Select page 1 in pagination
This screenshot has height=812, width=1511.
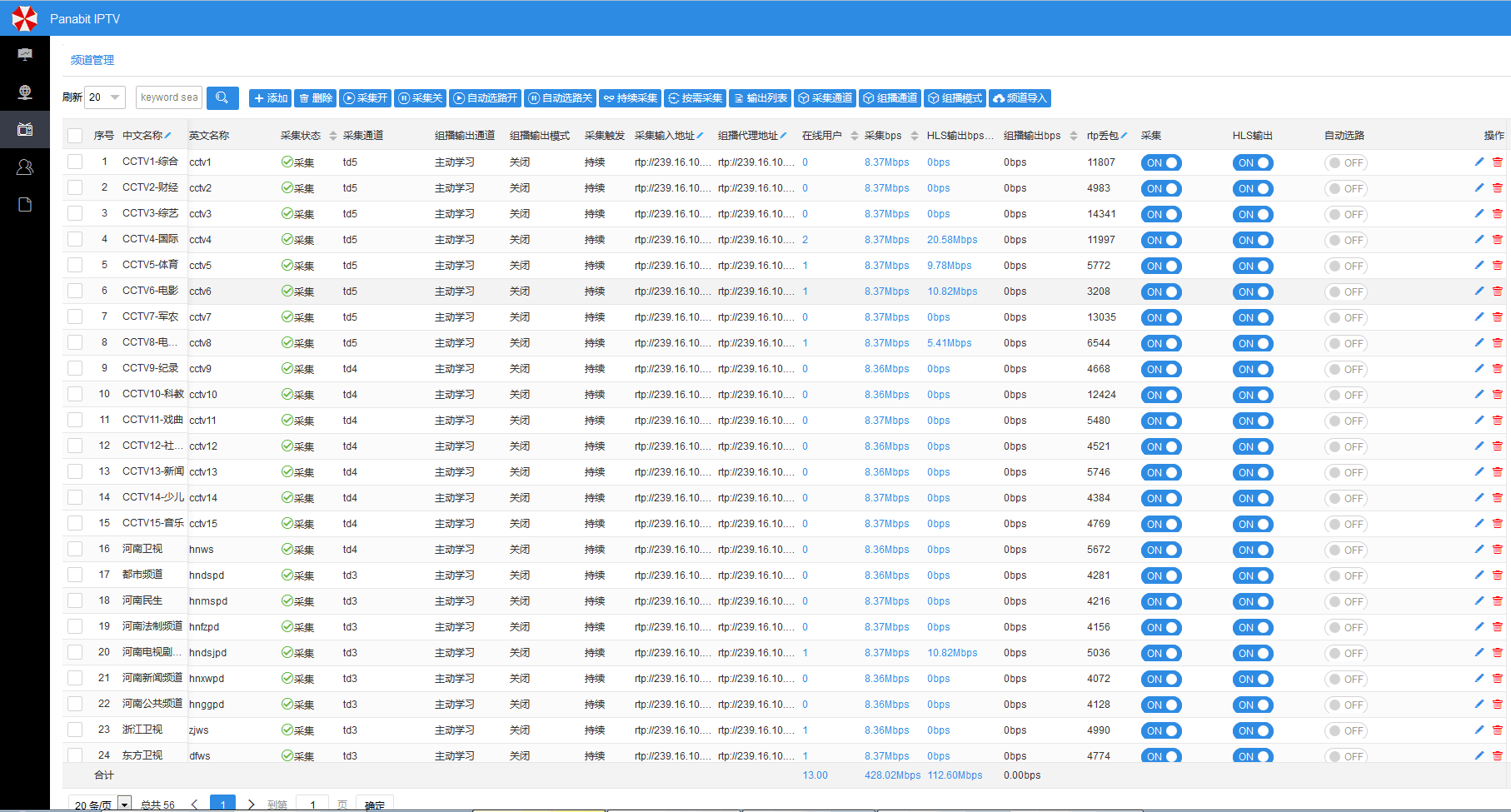point(222,805)
